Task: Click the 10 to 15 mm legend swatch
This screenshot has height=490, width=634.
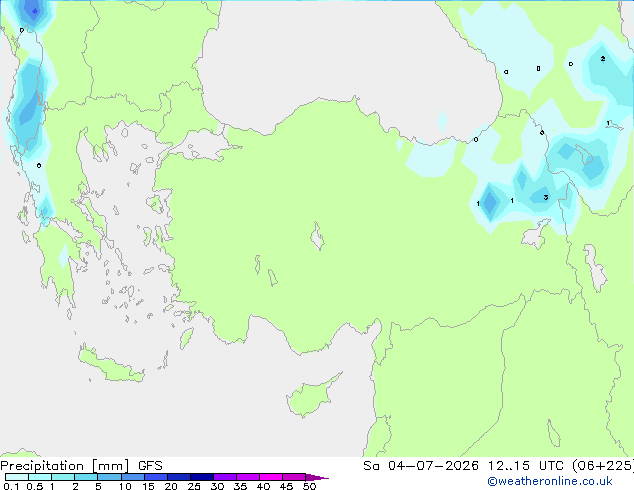Action: pos(132,477)
